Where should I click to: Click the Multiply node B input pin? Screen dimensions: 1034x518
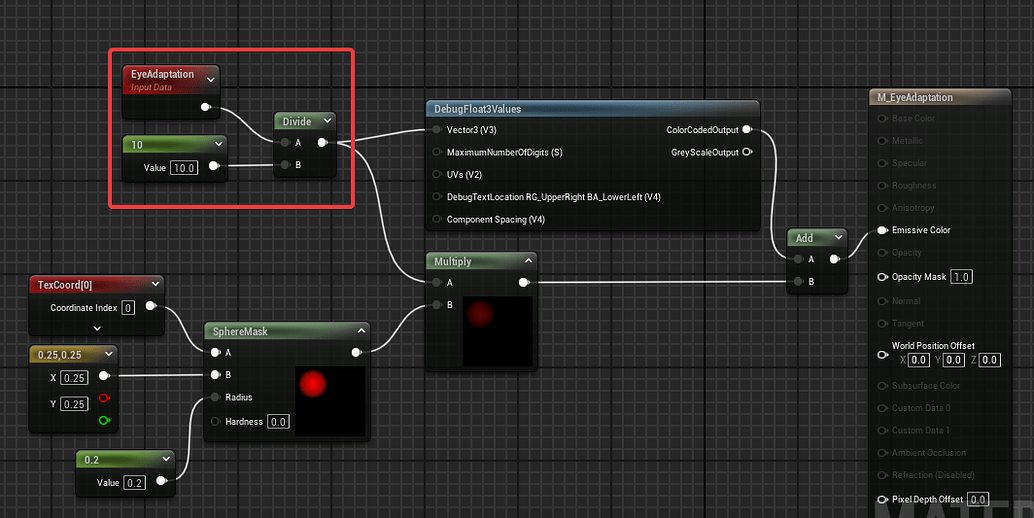point(437,305)
